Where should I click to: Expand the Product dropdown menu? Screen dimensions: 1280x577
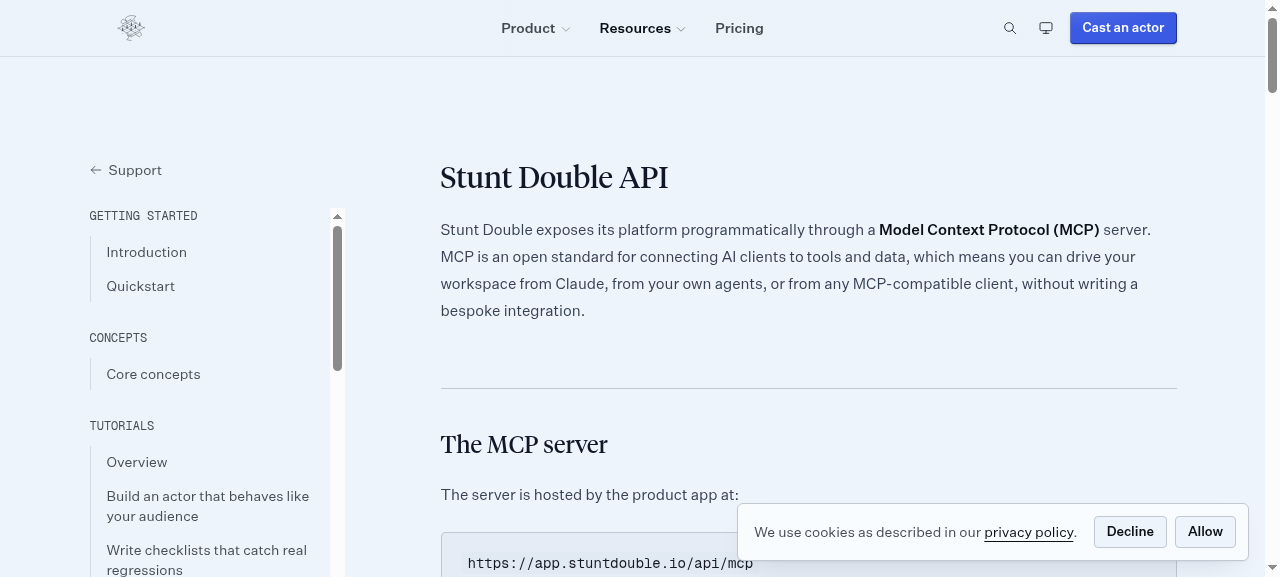[536, 28]
